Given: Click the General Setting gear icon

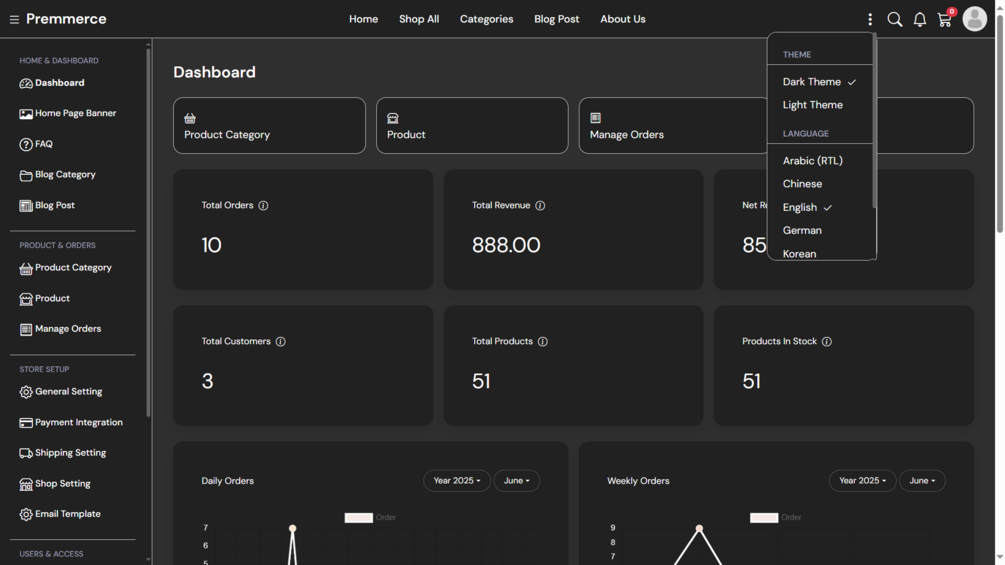Looking at the screenshot, I should 26,392.
